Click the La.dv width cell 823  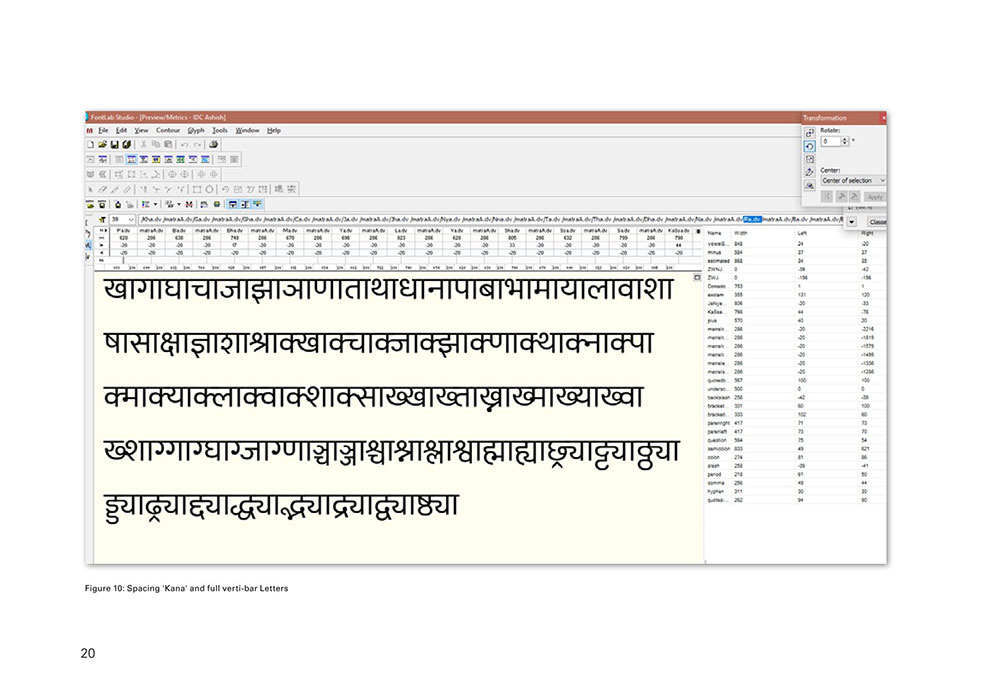(401, 238)
